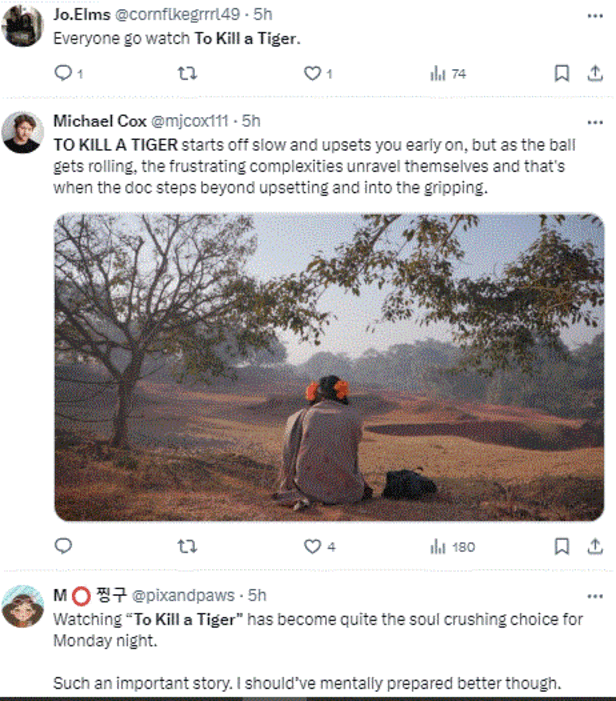Like Jo.Elms tweet

(x=313, y=73)
